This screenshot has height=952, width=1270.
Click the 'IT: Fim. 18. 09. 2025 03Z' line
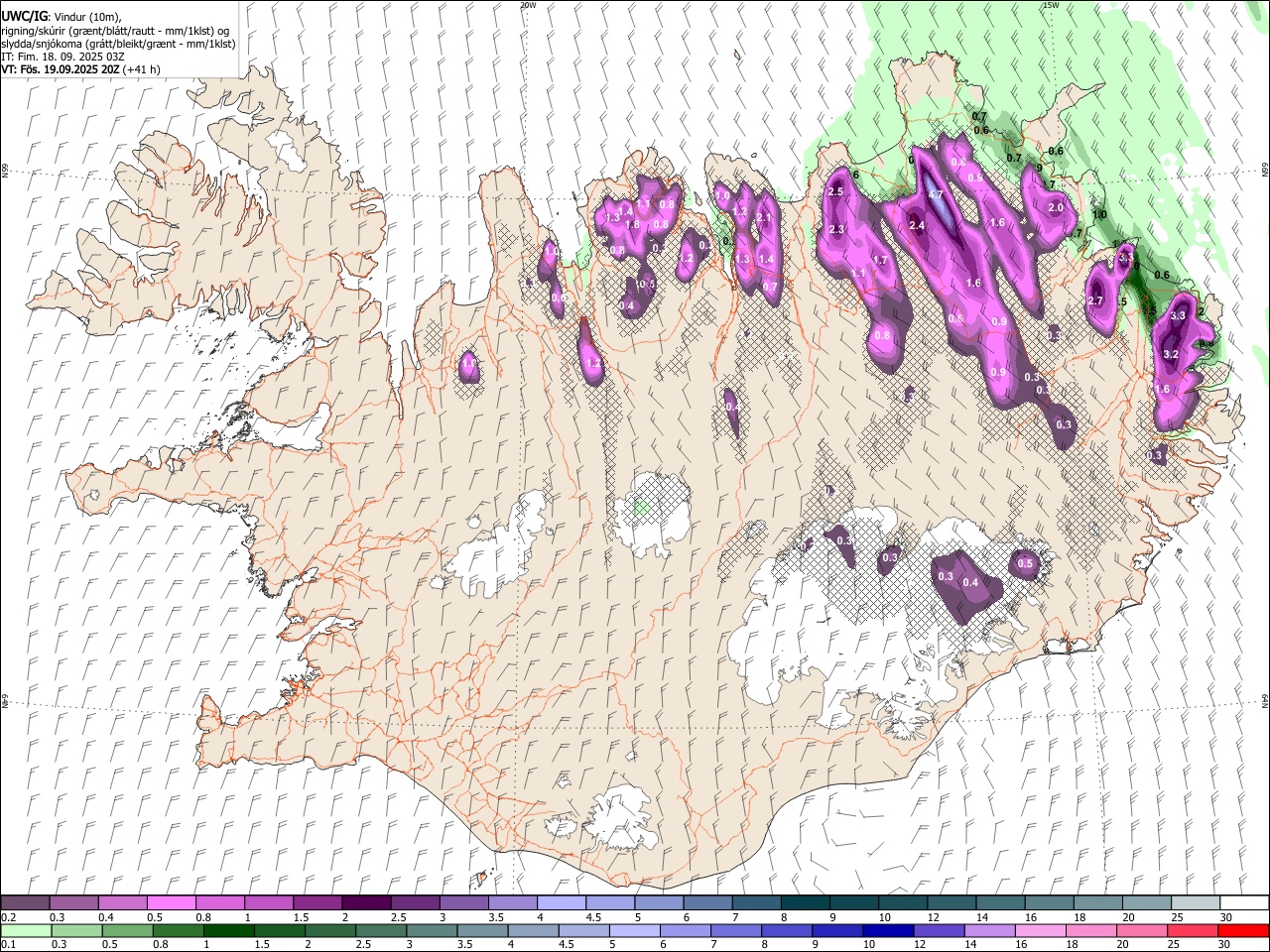point(63,57)
